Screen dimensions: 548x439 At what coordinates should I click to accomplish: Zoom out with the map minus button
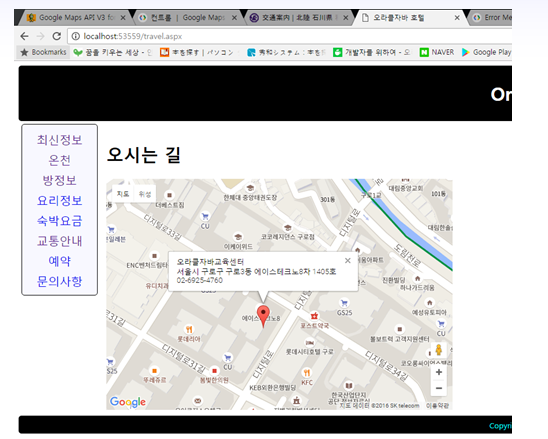coord(439,388)
